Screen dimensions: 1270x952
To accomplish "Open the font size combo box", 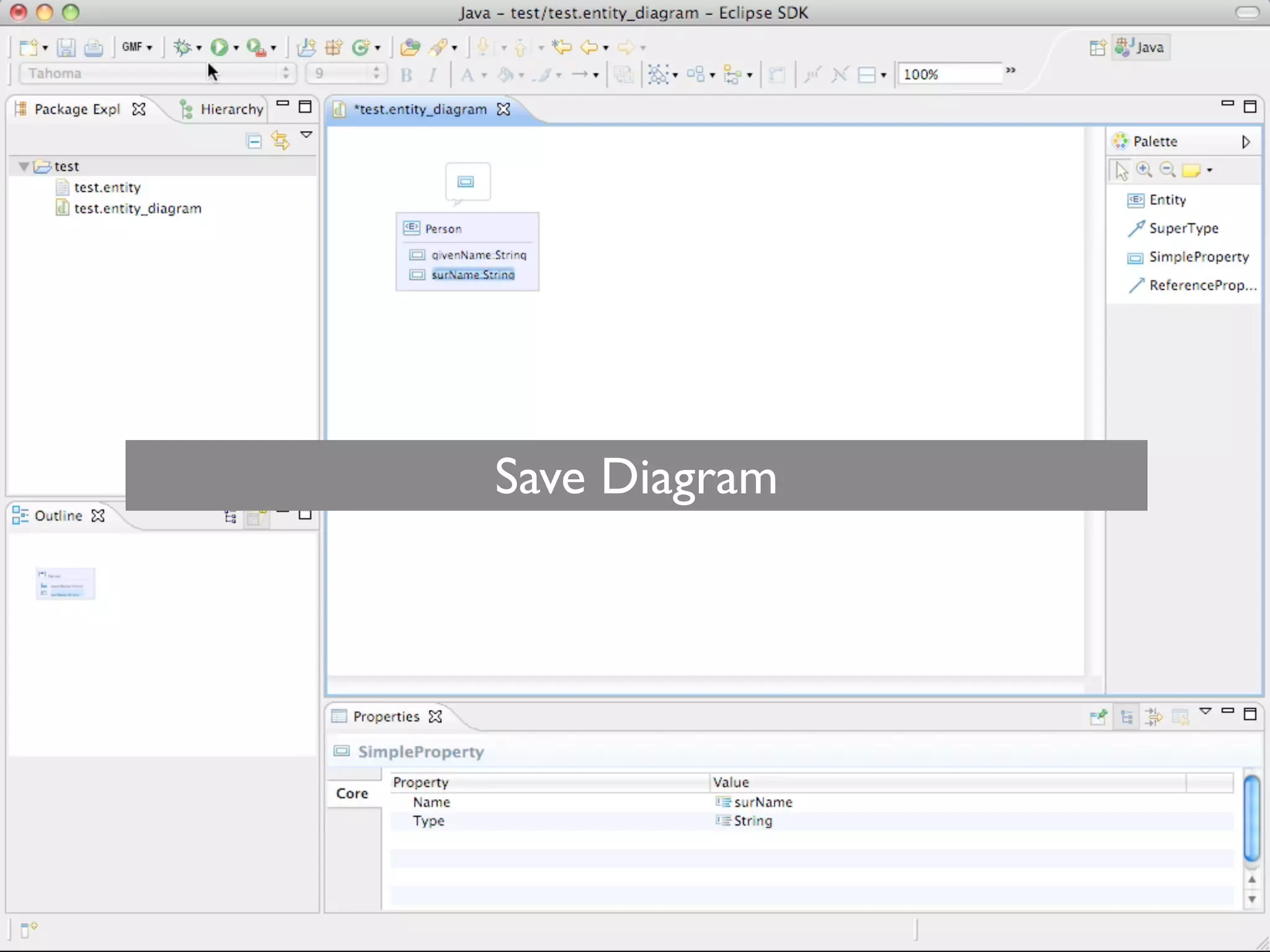I will [346, 73].
